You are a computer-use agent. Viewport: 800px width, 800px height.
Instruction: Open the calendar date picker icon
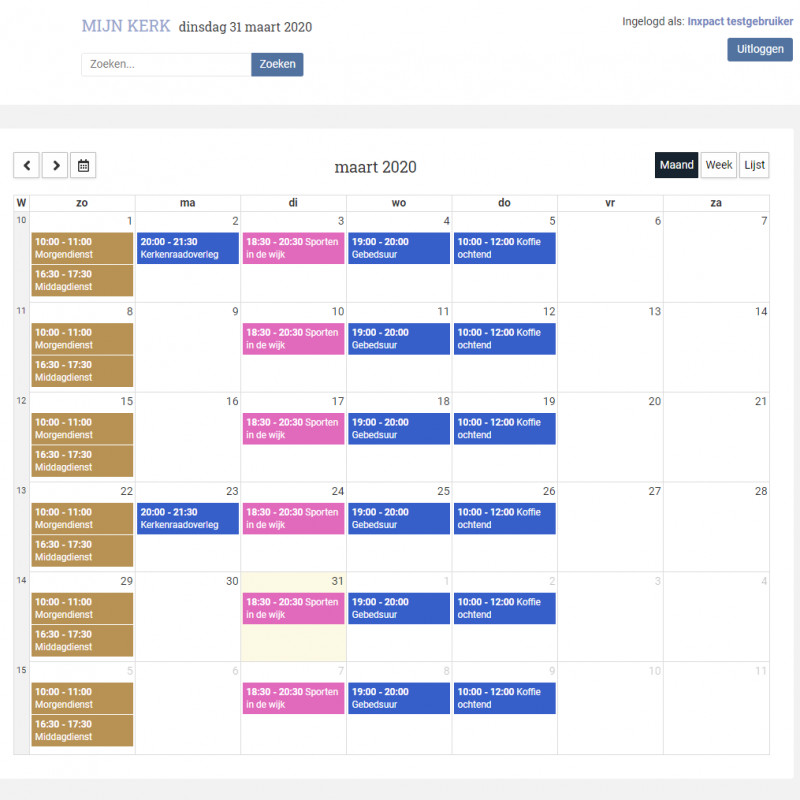[x=83, y=165]
